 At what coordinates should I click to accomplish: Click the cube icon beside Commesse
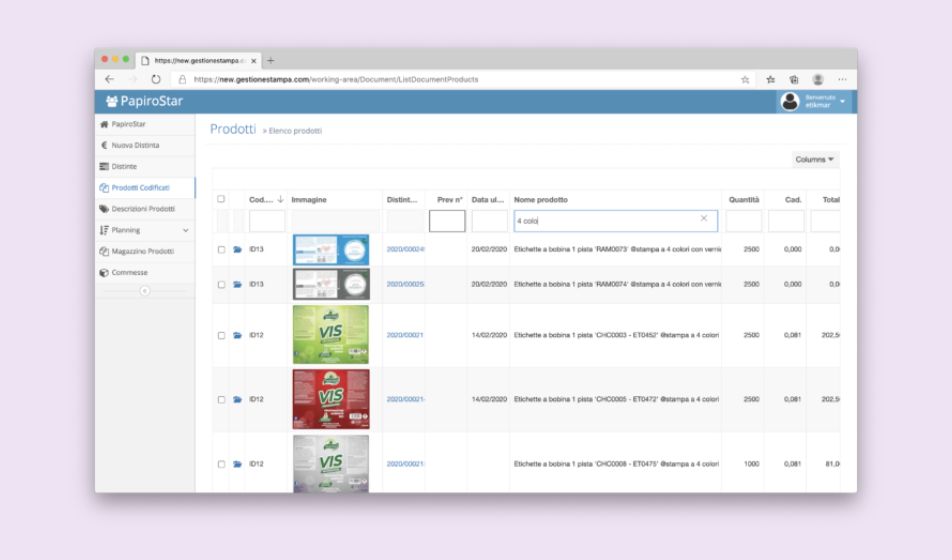click(x=104, y=273)
